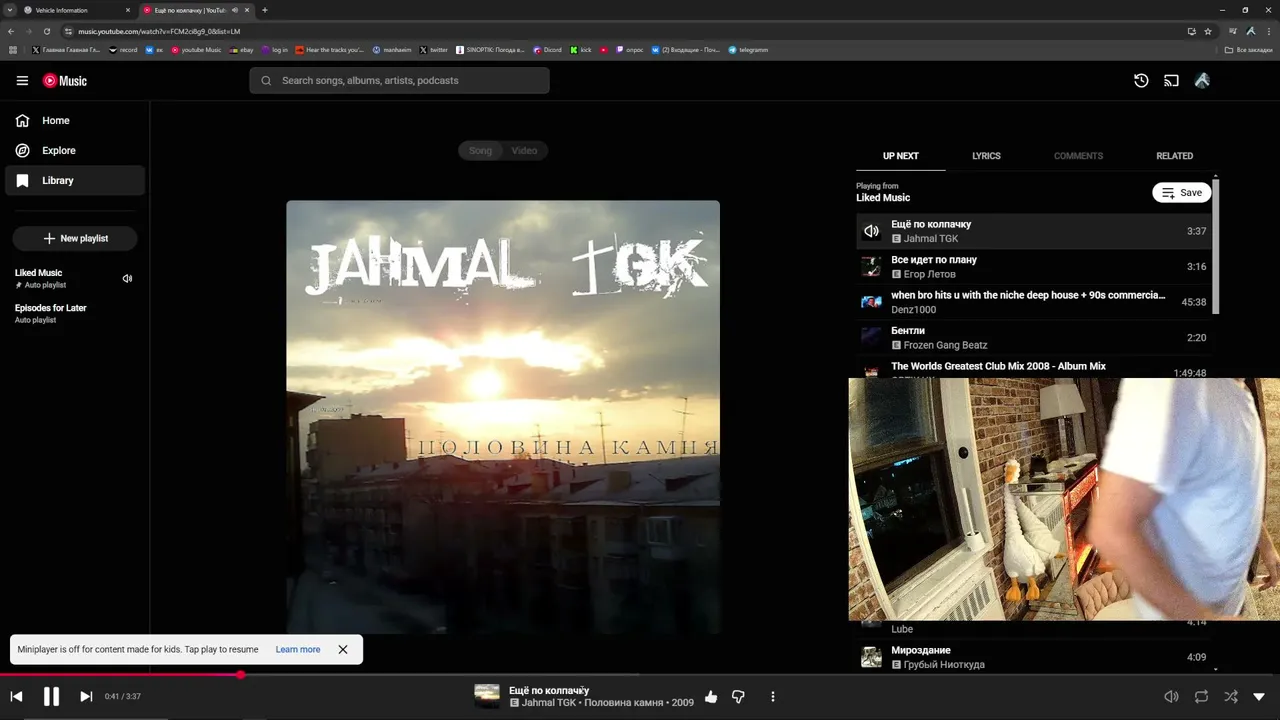The height and width of the screenshot is (720, 1280).
Task: Open the Jahmal TGK artist link in player bar
Action: click(549, 703)
